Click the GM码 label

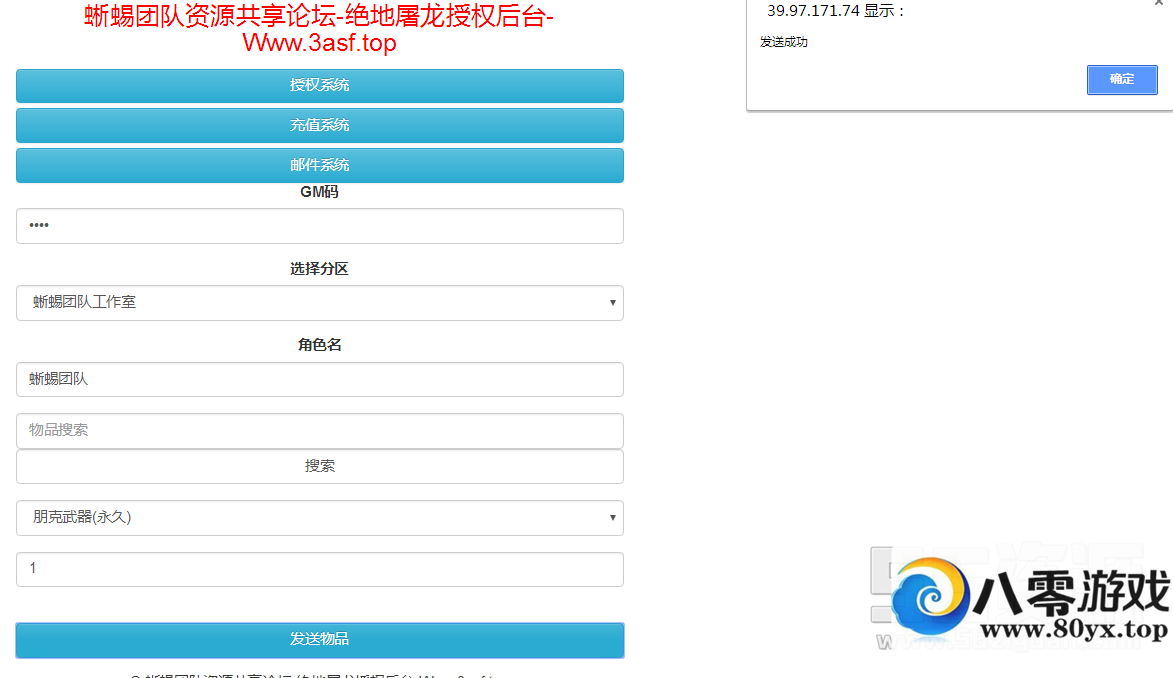[x=319, y=192]
